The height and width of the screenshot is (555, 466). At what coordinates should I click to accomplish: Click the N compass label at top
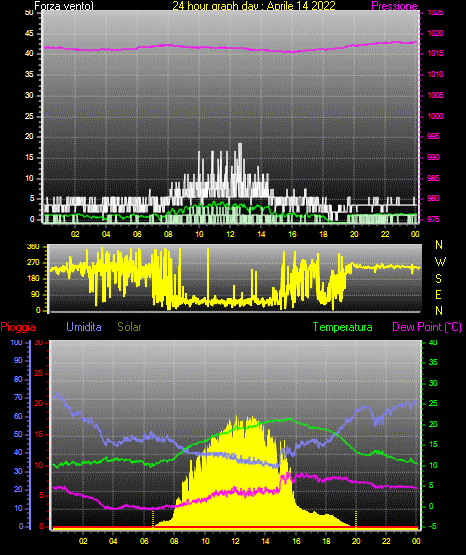pos(439,245)
